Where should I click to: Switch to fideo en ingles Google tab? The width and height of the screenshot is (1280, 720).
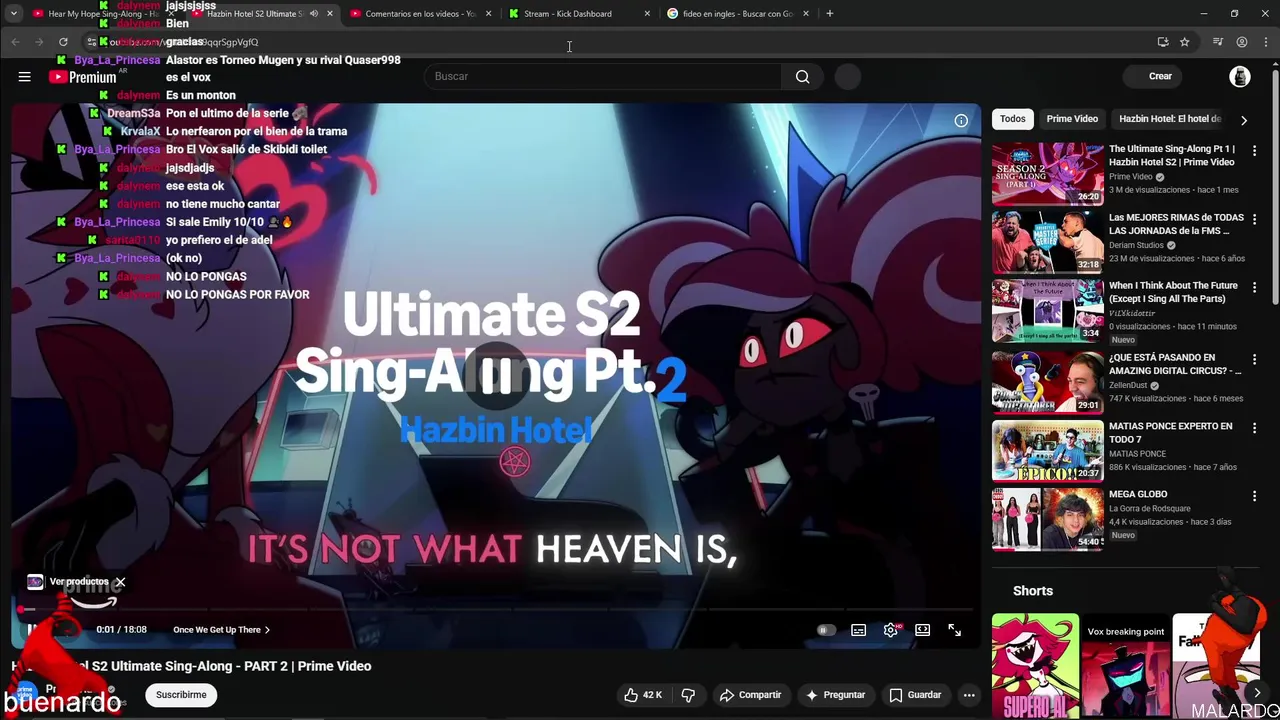(x=738, y=14)
